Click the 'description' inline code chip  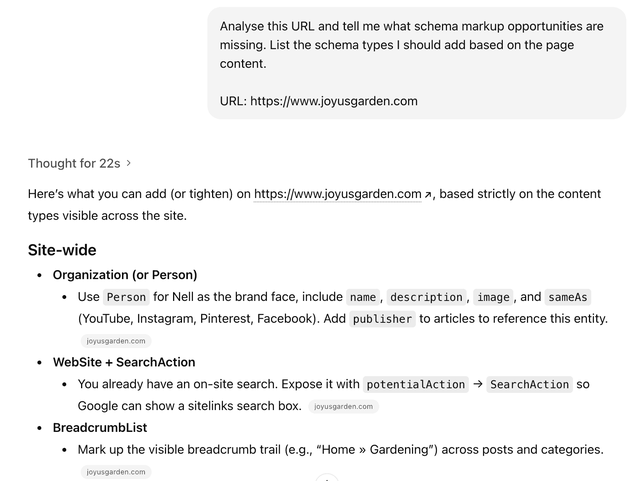point(426,297)
